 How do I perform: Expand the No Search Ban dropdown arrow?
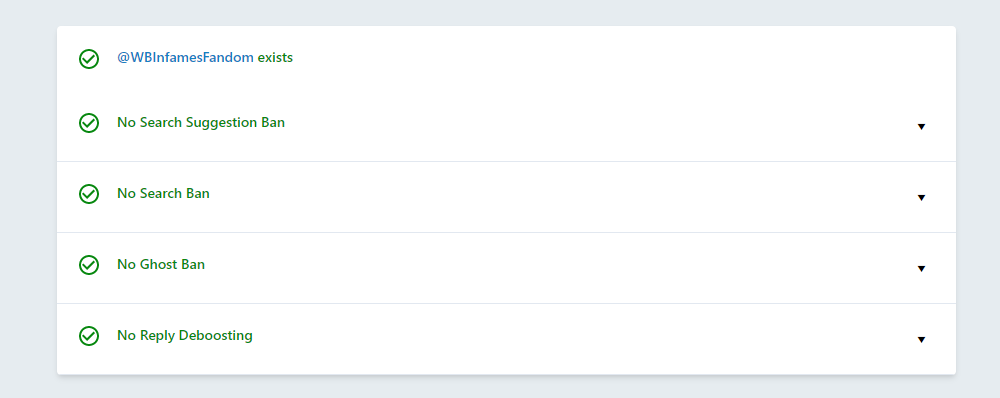coord(921,198)
